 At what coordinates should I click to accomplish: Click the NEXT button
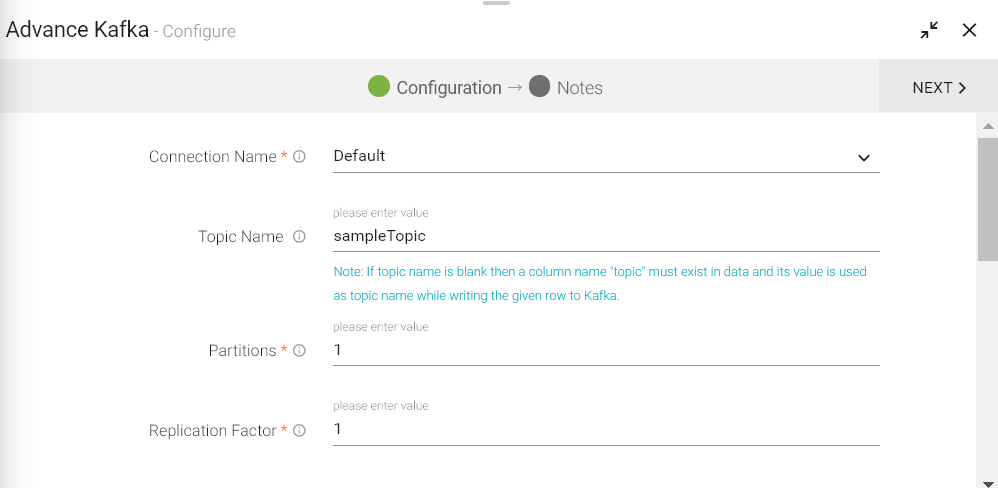(x=938, y=87)
